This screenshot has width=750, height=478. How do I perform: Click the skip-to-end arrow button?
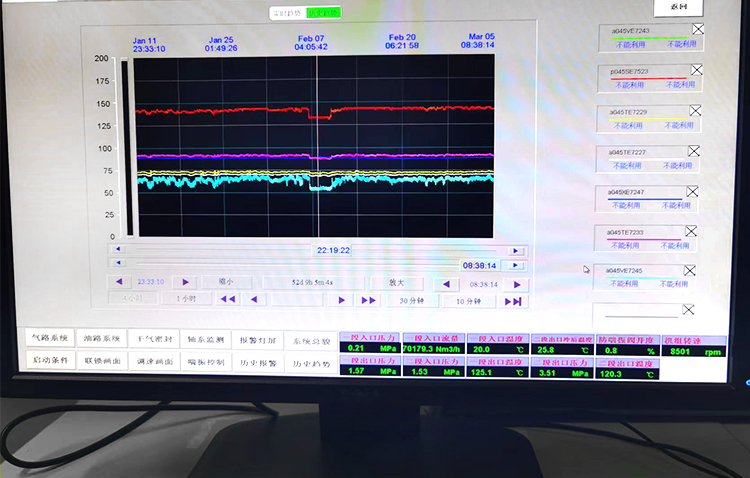(513, 301)
